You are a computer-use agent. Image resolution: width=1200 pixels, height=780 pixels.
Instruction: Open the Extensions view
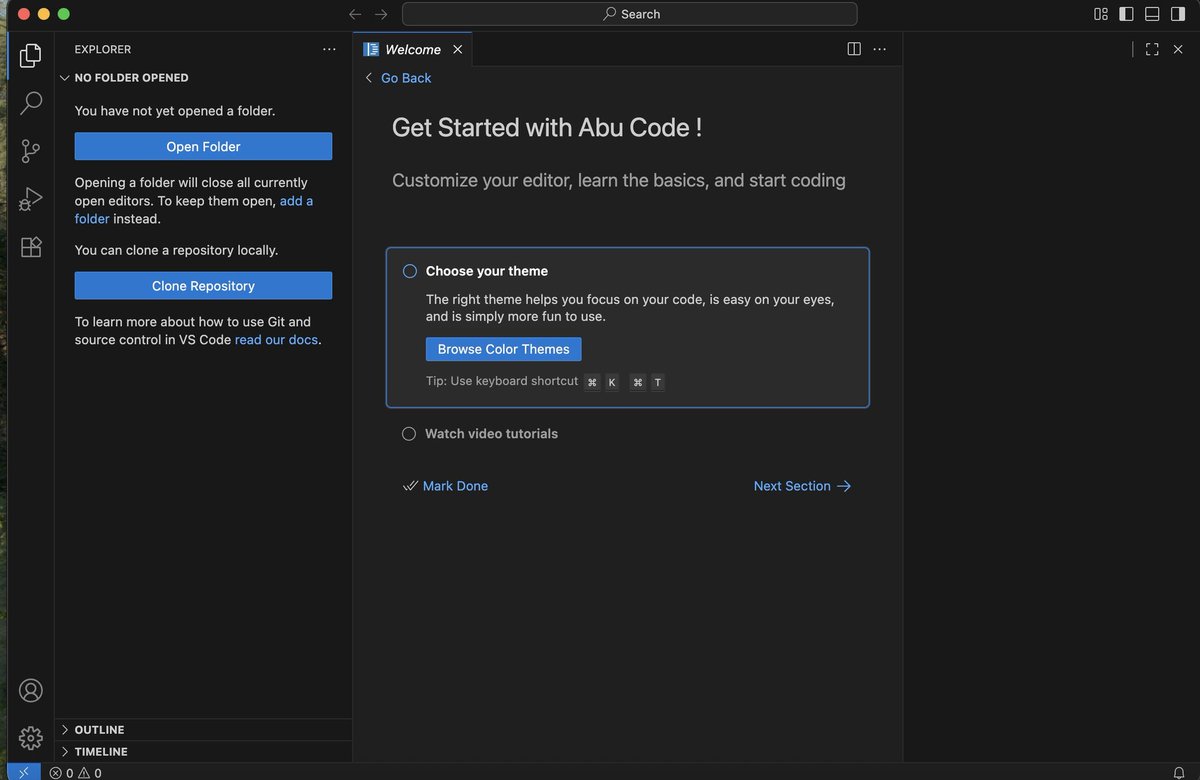[31, 247]
